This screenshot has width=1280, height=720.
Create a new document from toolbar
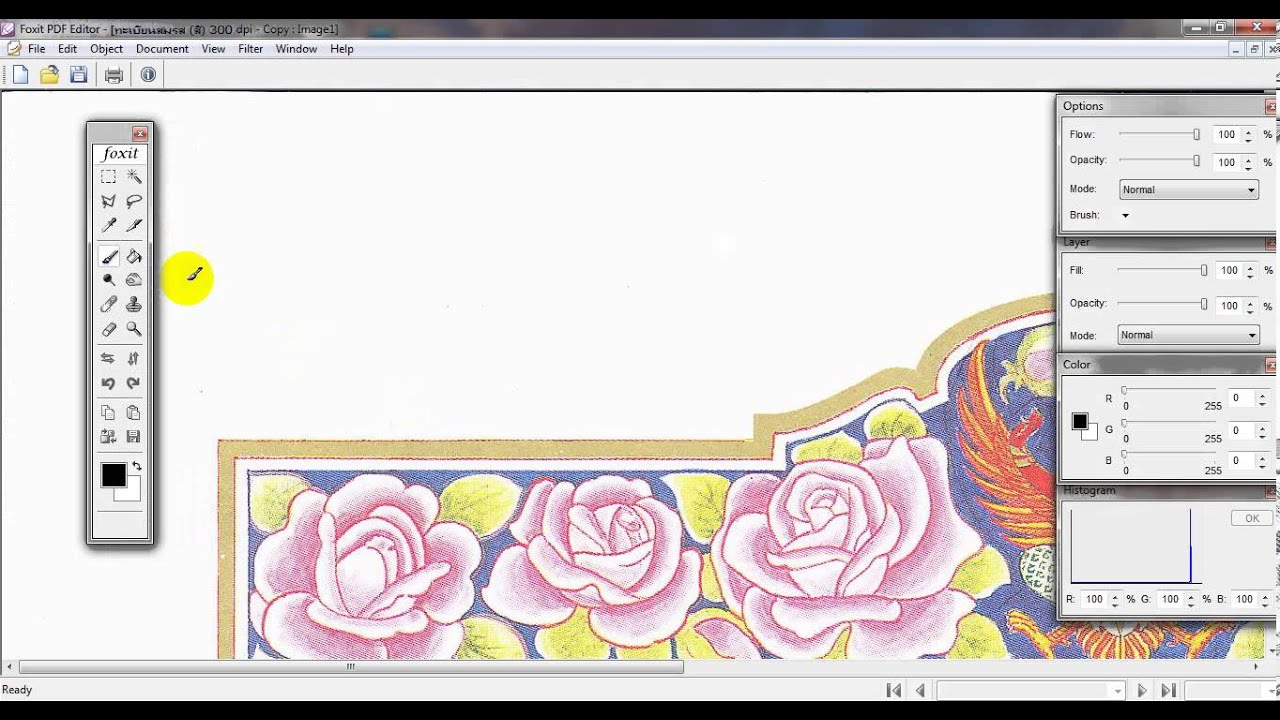[20, 74]
